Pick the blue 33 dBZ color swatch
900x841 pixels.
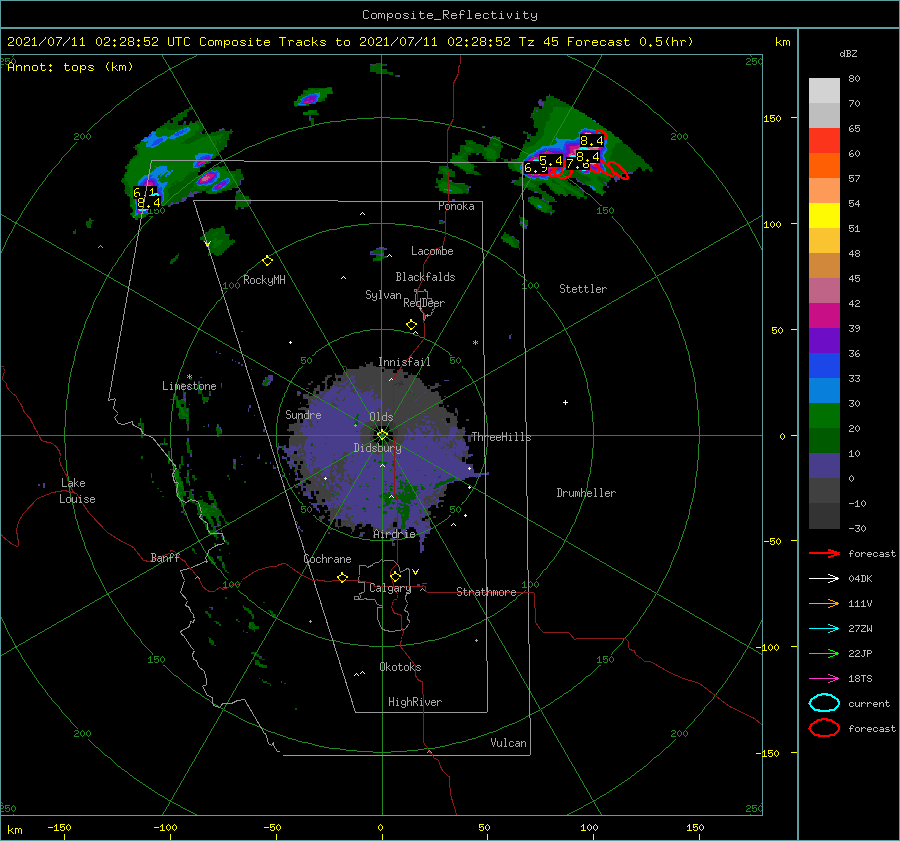click(x=824, y=365)
